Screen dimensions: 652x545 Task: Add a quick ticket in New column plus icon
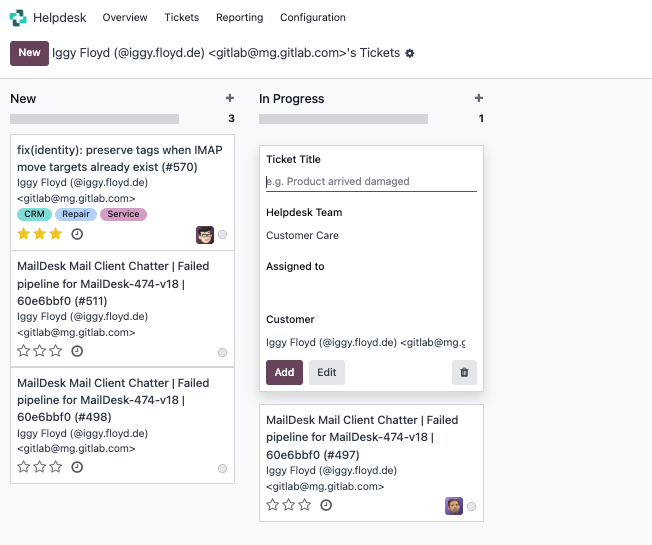click(x=230, y=98)
